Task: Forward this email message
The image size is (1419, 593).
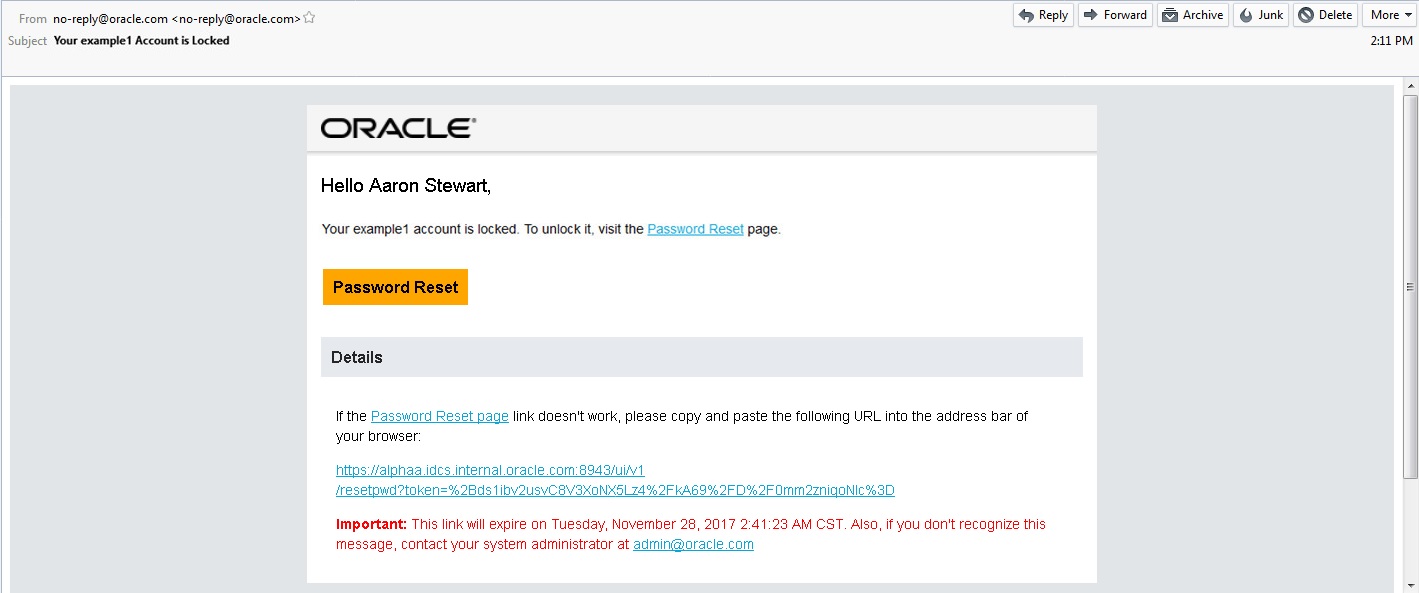Action: click(1115, 15)
